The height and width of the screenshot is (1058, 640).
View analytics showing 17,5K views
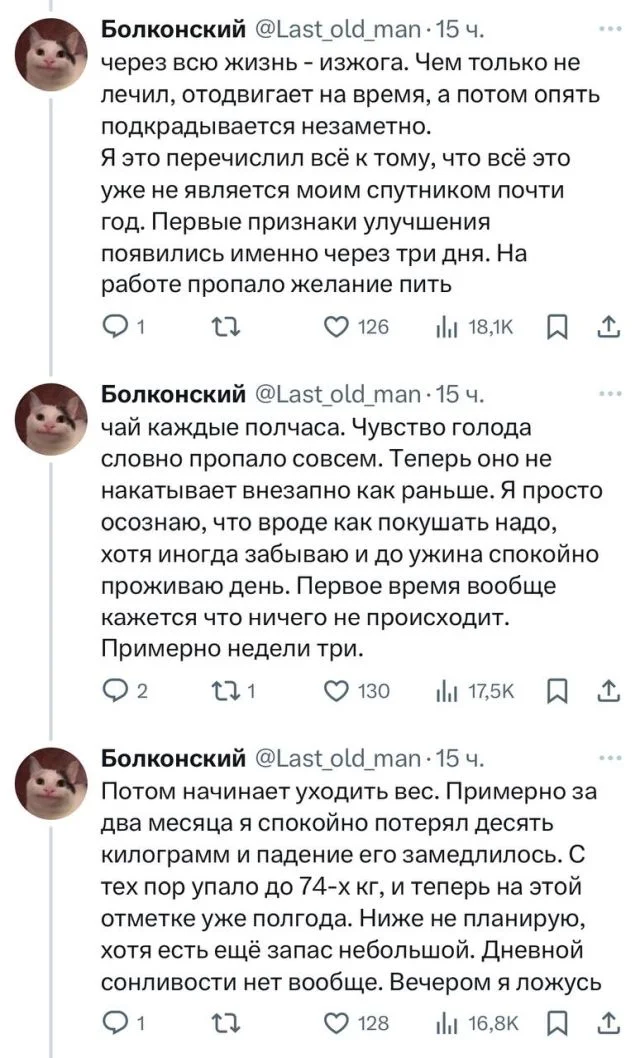point(447,691)
